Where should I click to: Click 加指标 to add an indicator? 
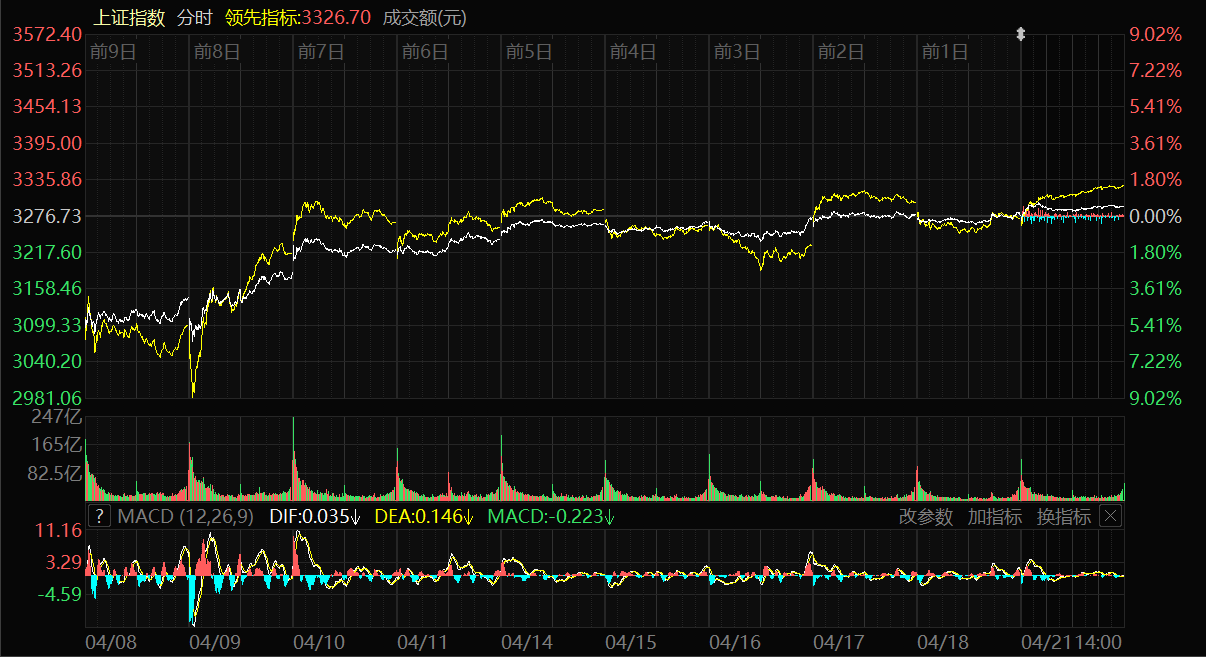click(x=994, y=517)
